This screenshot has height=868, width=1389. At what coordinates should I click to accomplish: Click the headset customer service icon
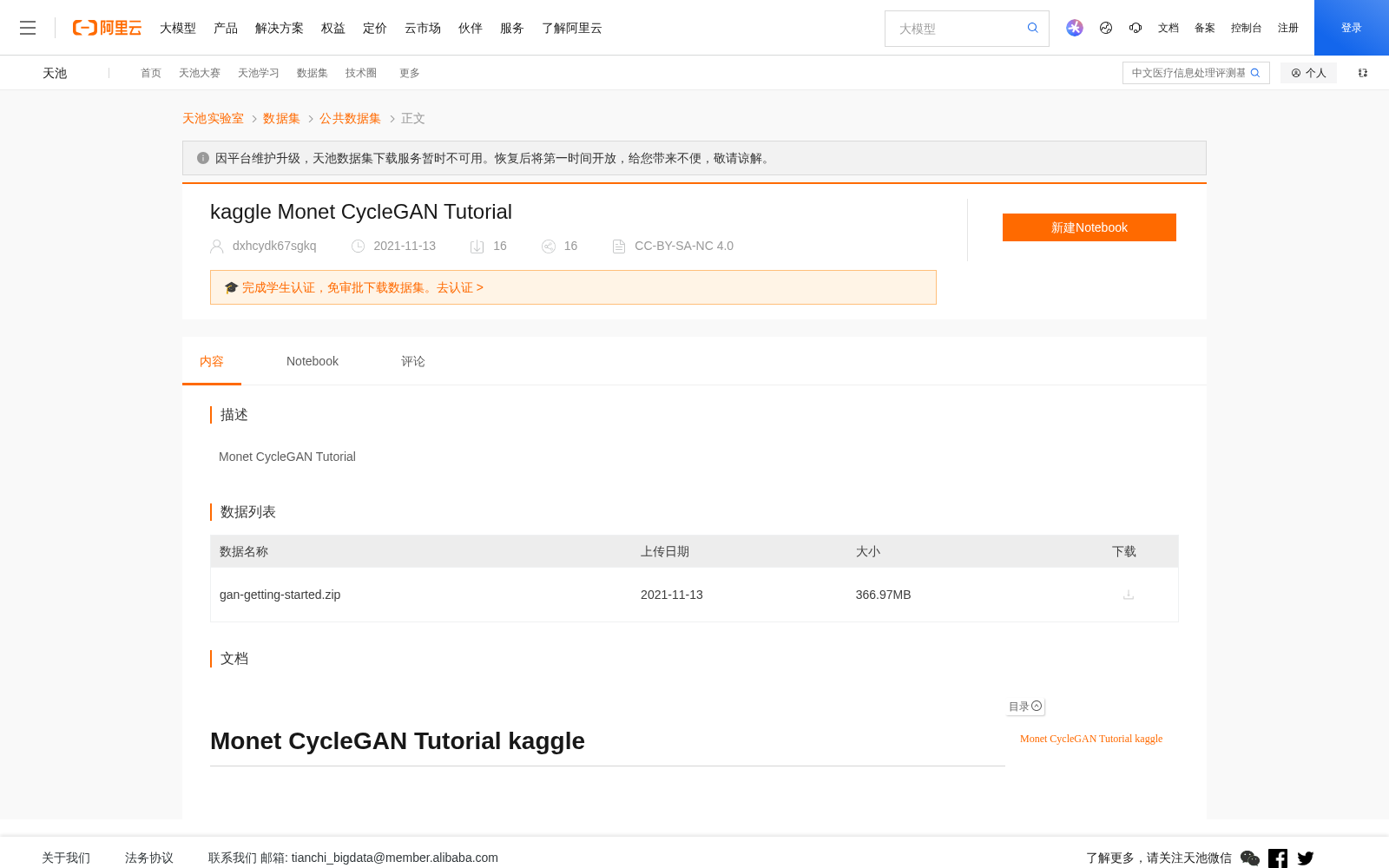click(1136, 28)
